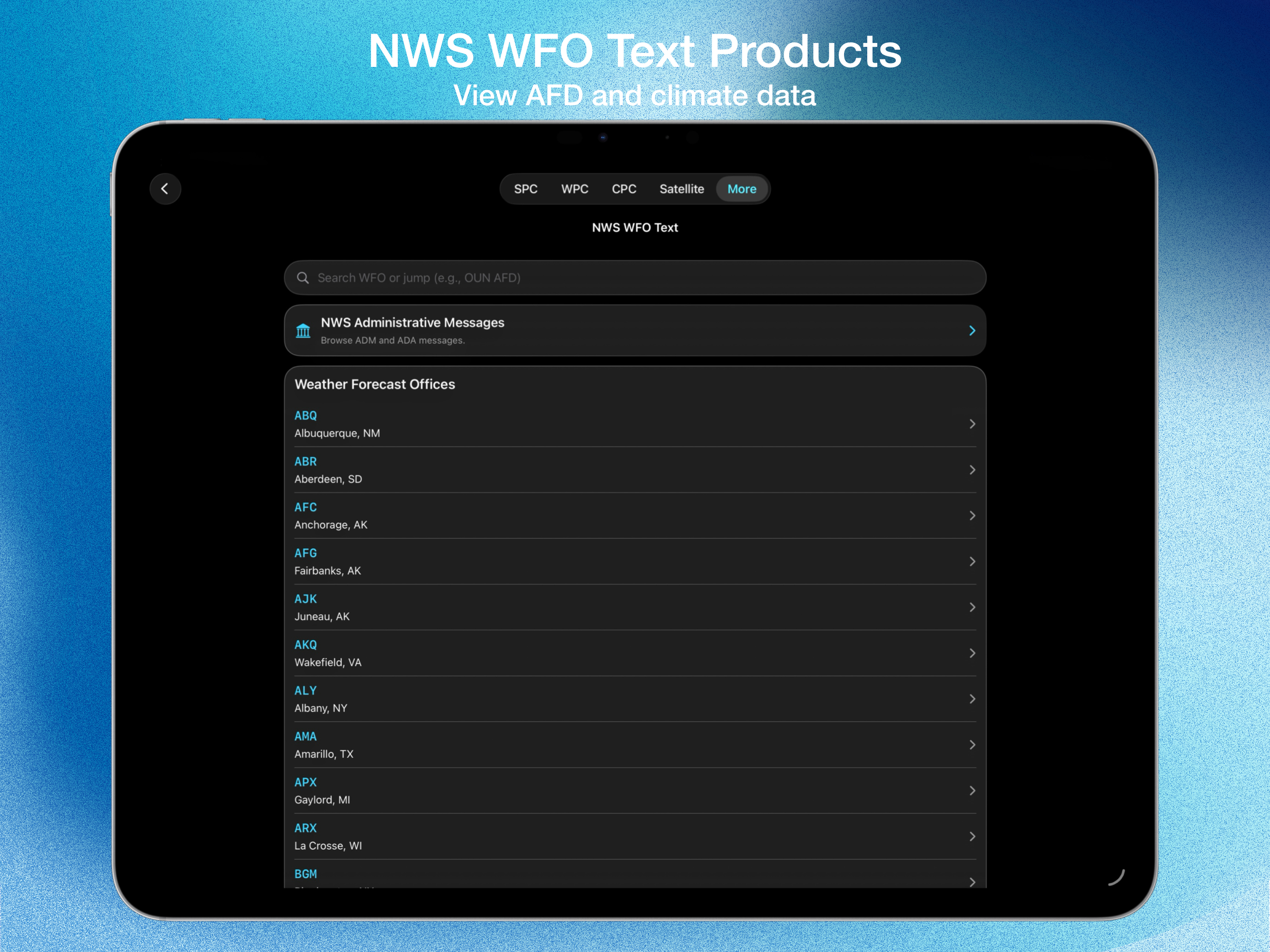This screenshot has height=952, width=1270.
Task: Open the ABR office code
Action: (306, 461)
